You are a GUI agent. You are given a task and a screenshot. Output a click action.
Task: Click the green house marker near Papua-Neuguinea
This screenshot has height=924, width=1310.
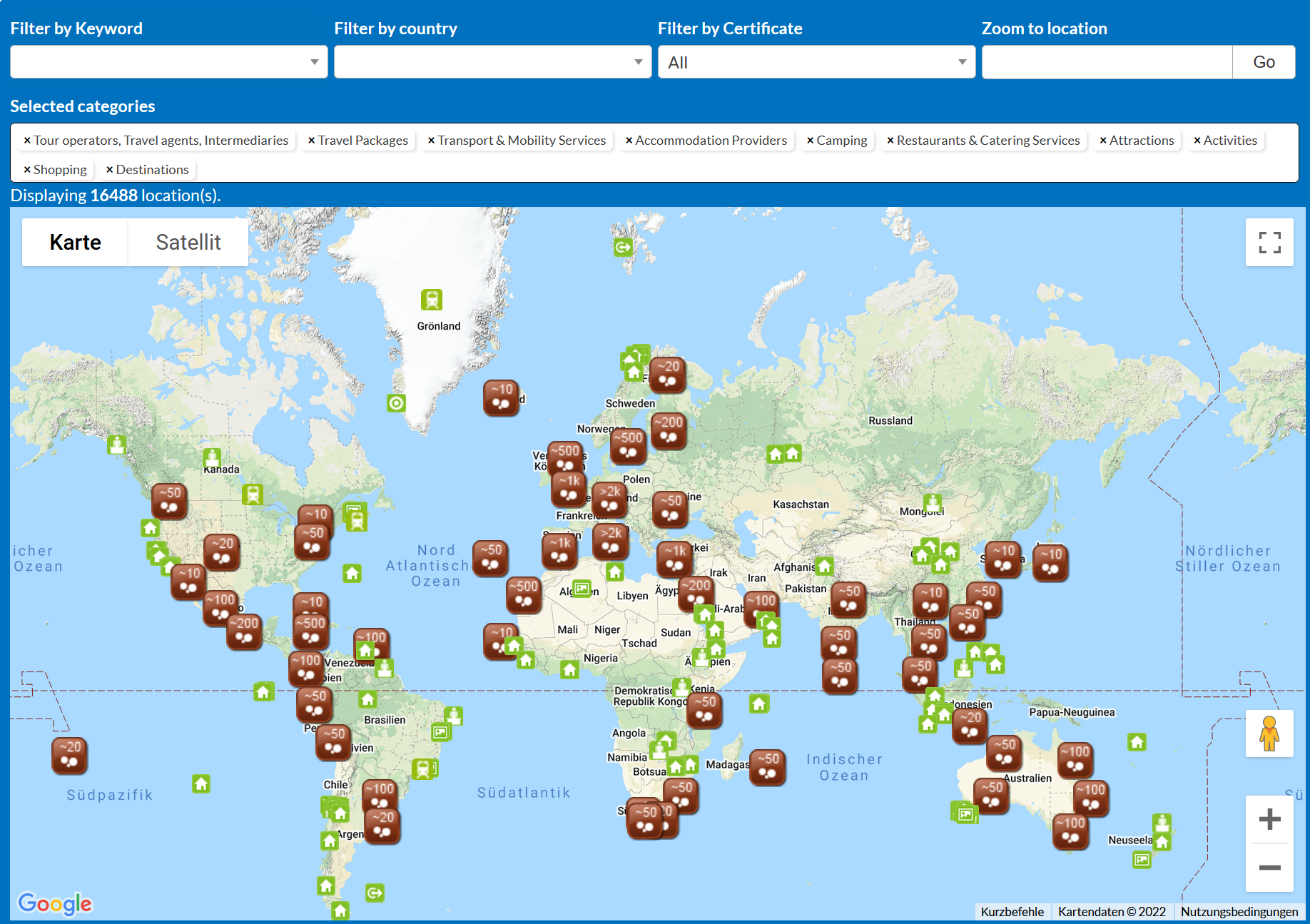(x=1137, y=742)
